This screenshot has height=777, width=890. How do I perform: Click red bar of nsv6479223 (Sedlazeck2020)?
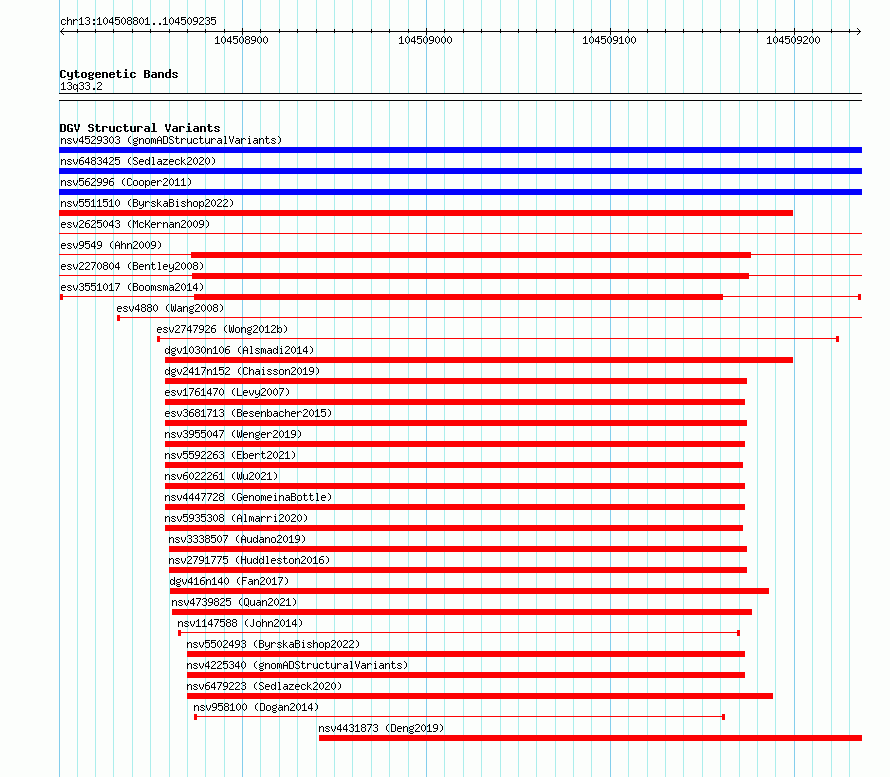[480, 696]
